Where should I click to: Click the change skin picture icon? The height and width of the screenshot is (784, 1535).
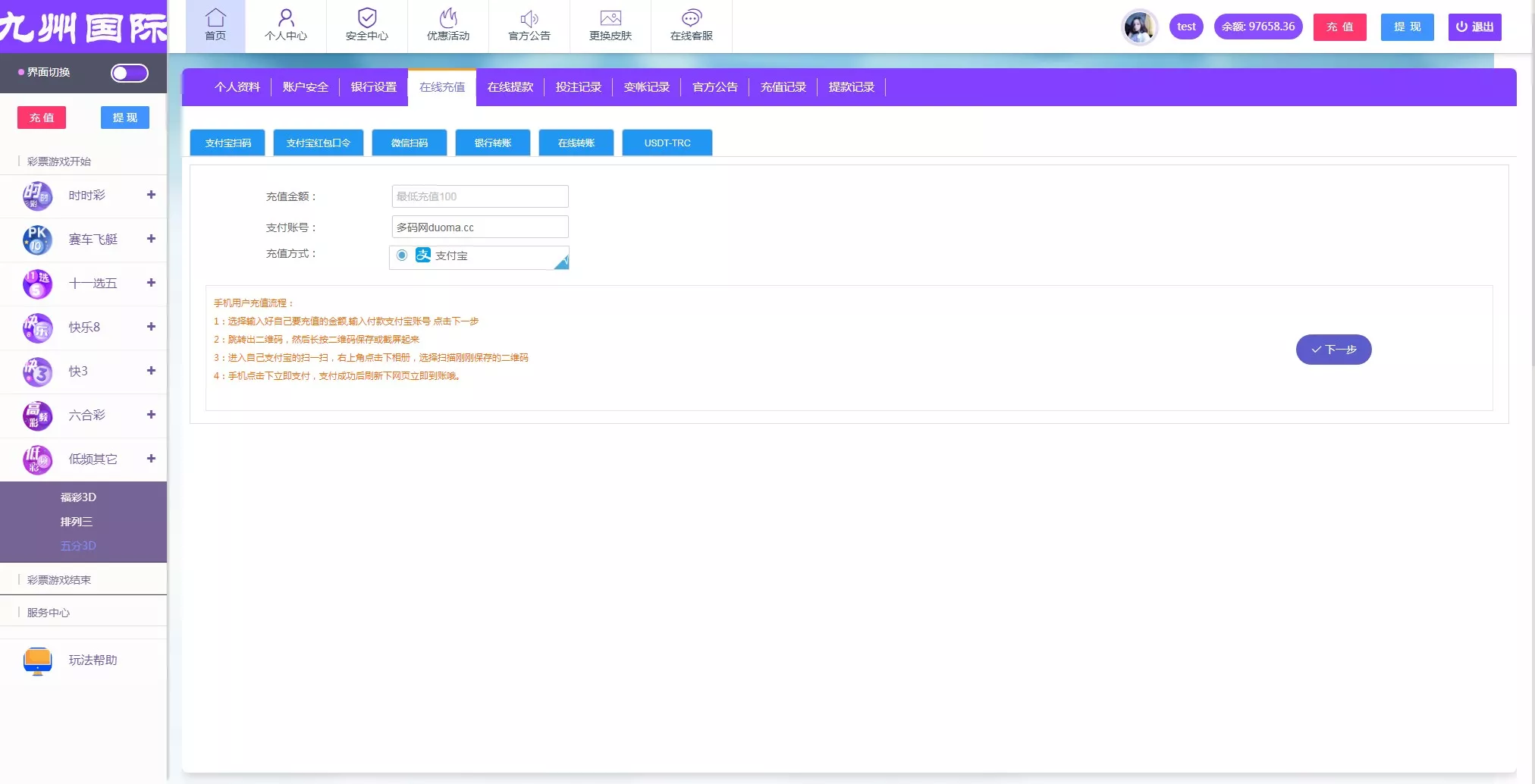pyautogui.click(x=611, y=18)
